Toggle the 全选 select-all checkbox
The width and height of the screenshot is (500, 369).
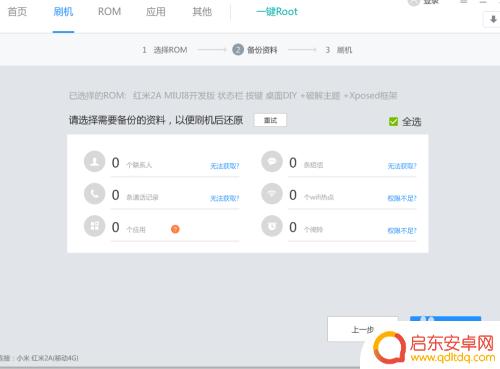[393, 122]
